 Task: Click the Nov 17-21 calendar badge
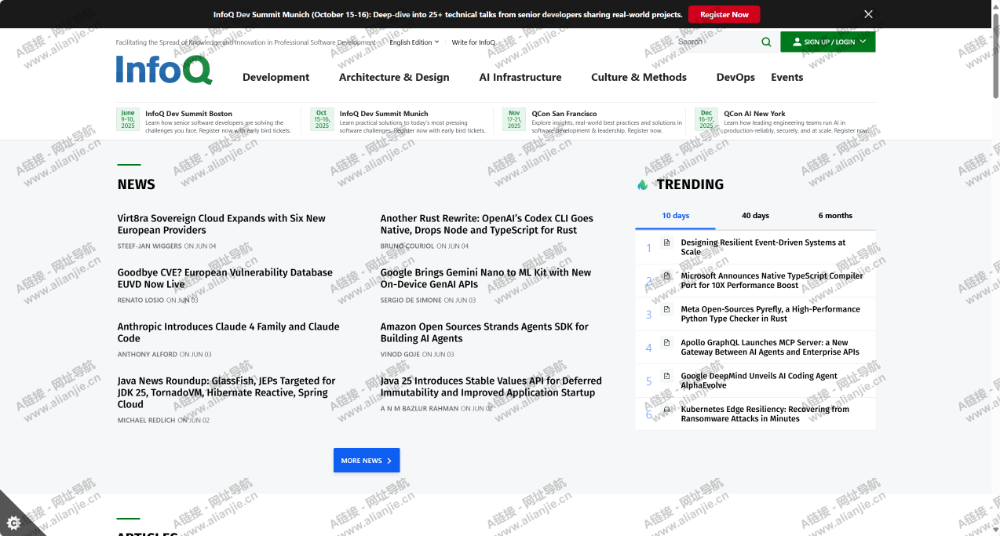tap(514, 119)
